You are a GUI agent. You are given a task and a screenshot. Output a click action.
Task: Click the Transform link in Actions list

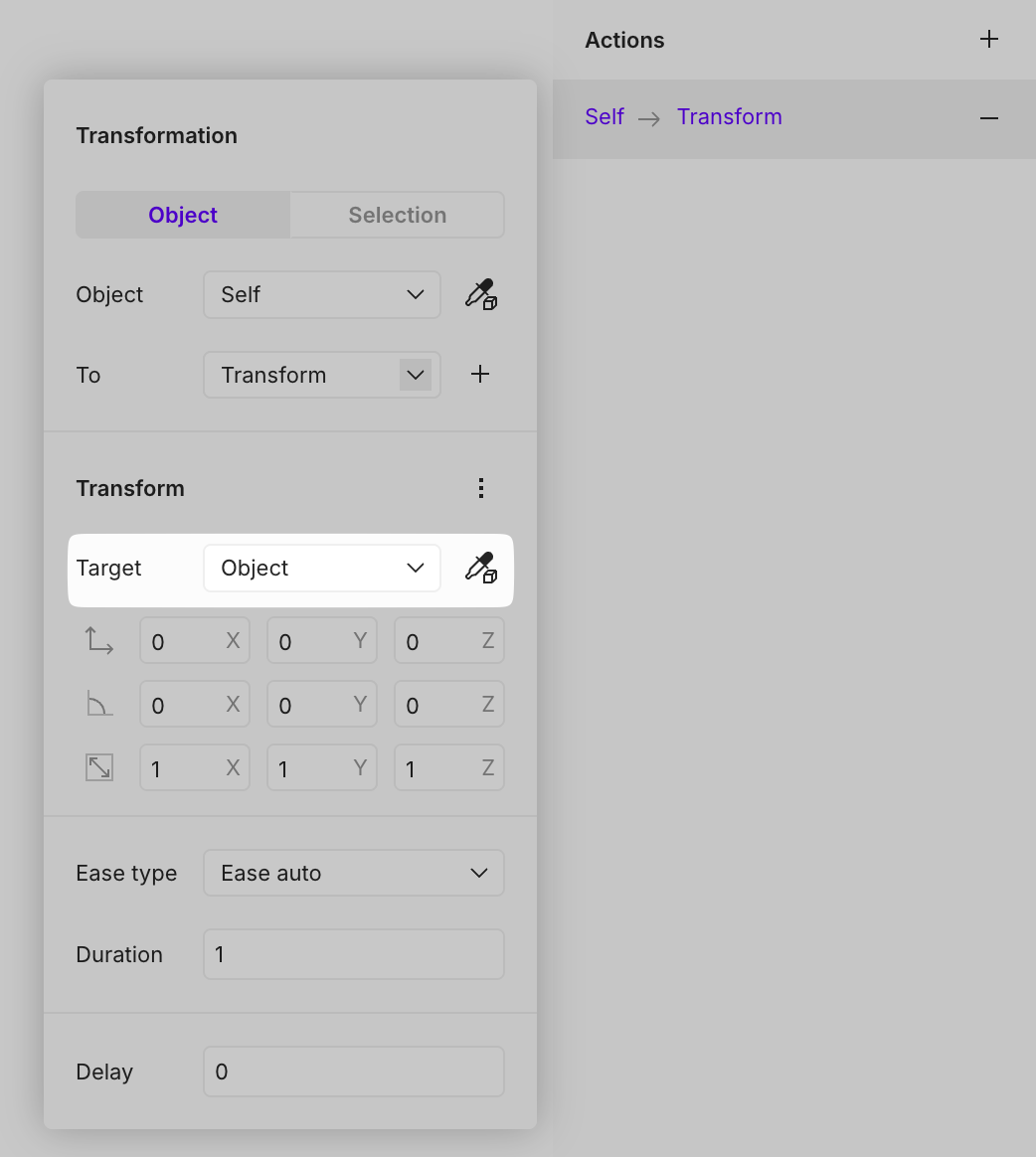point(729,117)
